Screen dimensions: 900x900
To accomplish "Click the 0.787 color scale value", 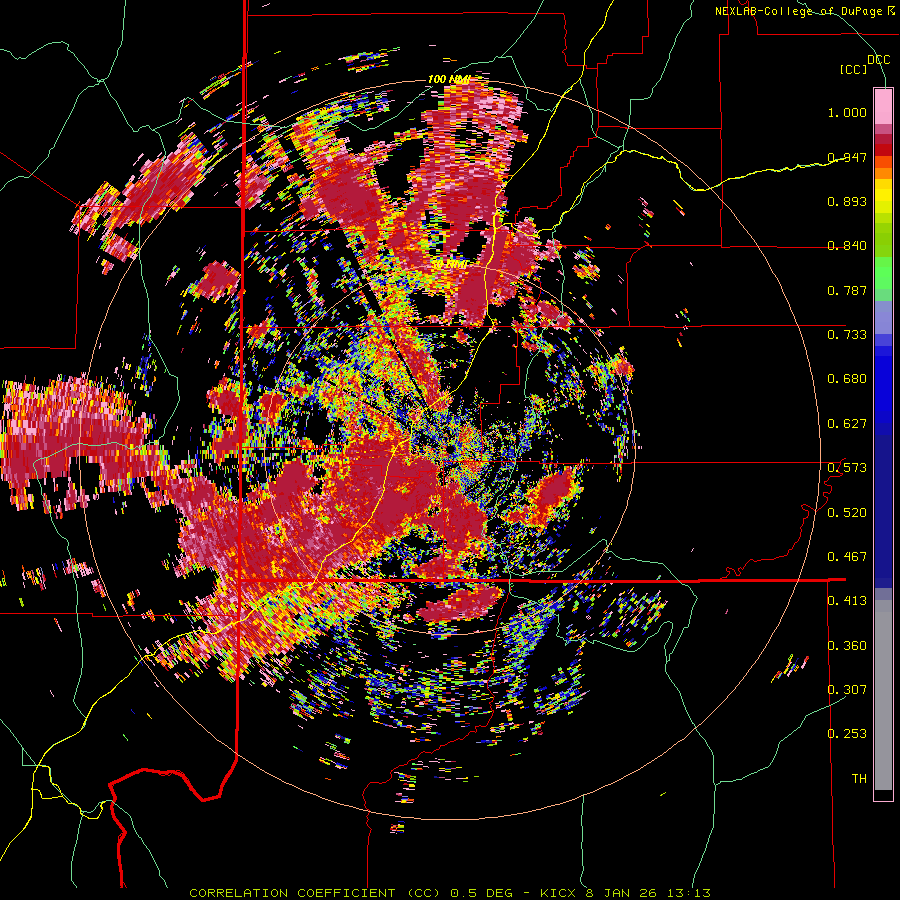I will tap(847, 290).
